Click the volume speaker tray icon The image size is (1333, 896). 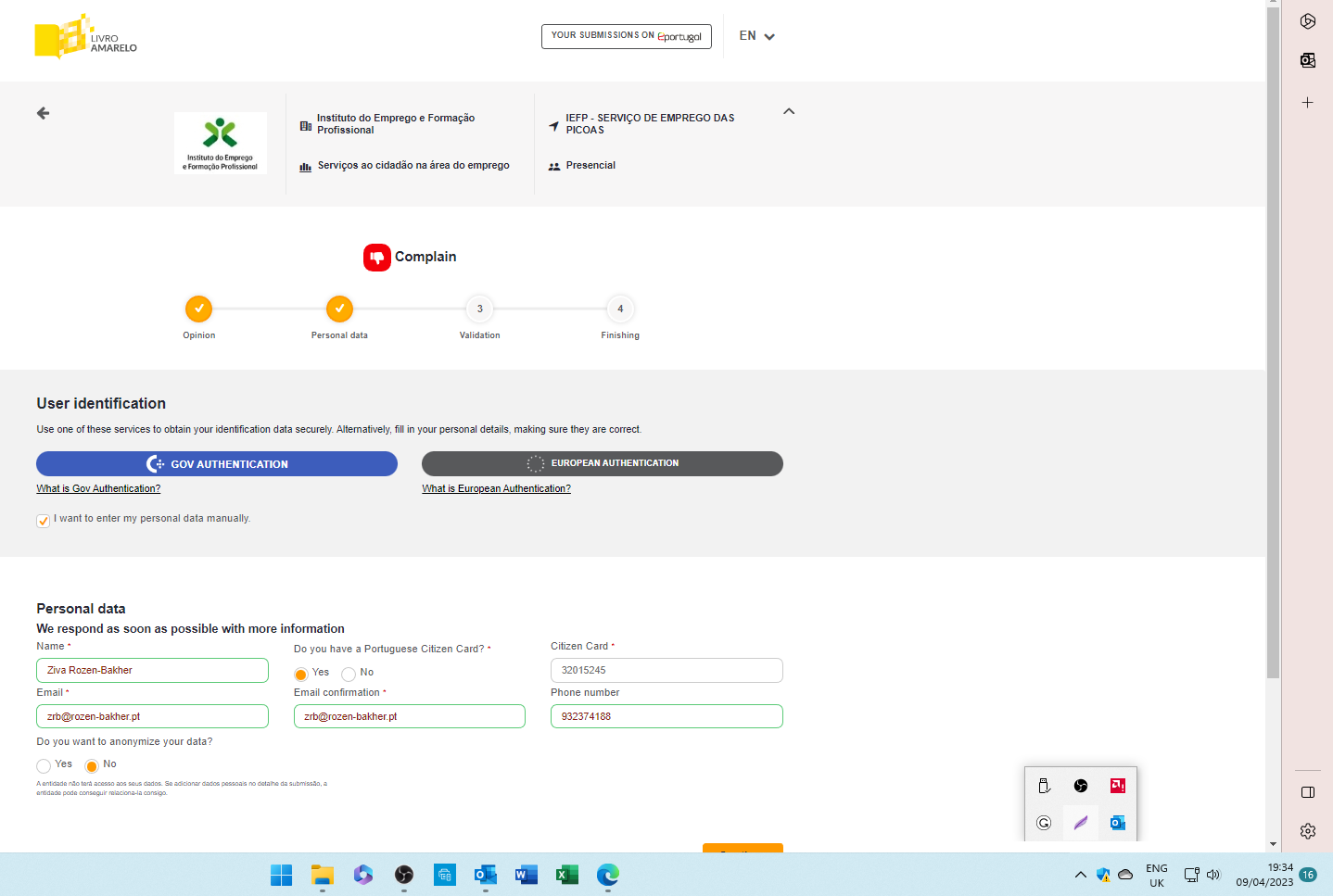(1213, 875)
